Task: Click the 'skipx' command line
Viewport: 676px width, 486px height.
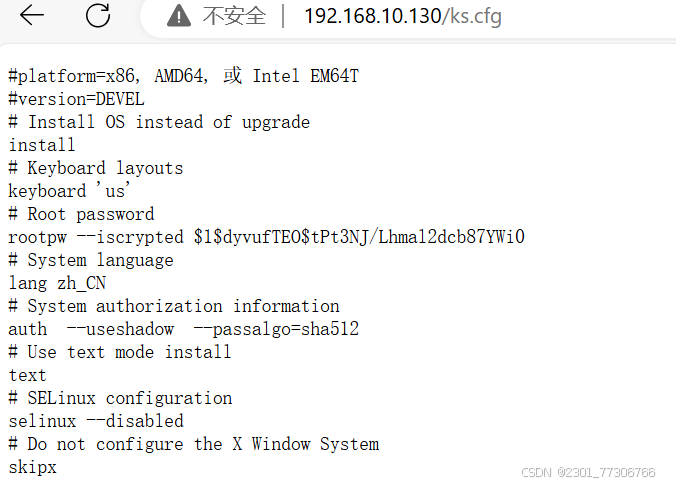Action: tap(32, 467)
